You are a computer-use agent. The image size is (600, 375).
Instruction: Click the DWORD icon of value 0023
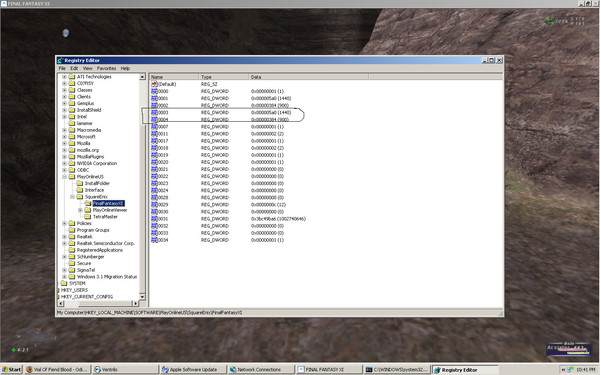point(154,183)
